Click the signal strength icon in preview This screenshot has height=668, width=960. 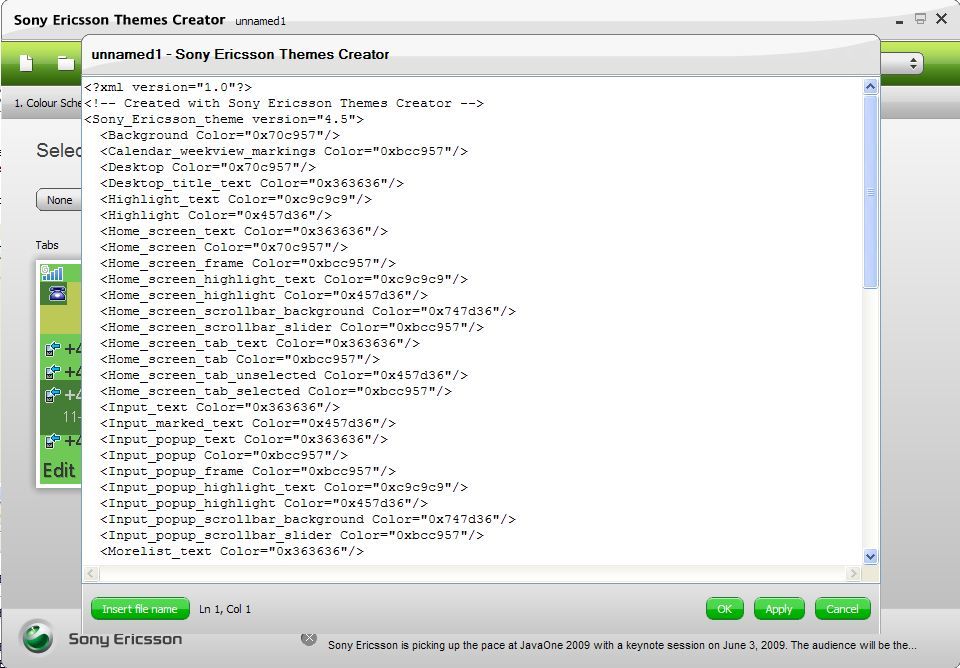click(x=52, y=272)
